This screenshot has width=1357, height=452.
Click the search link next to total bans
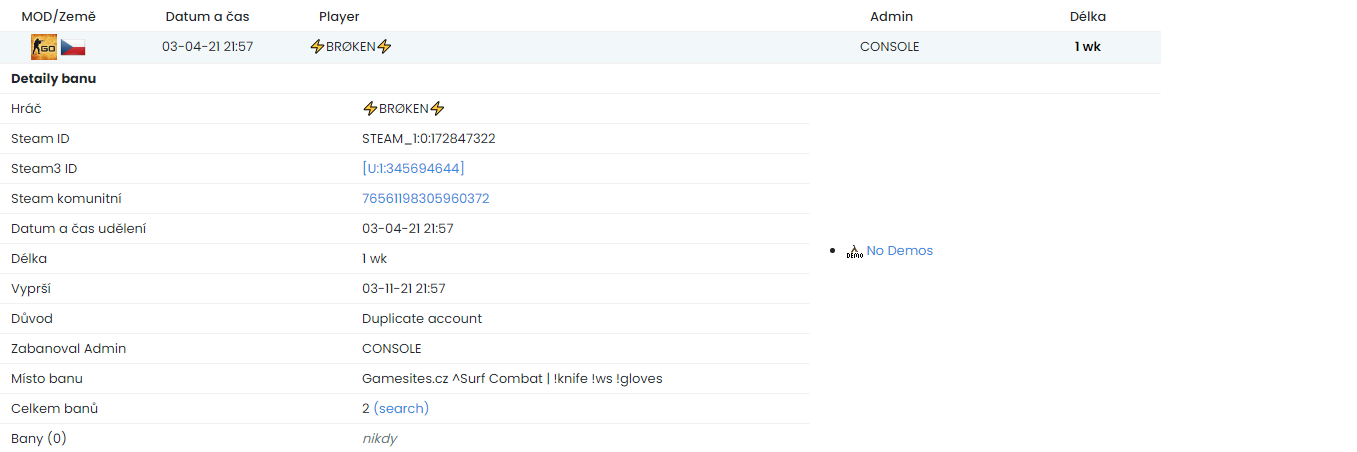401,409
